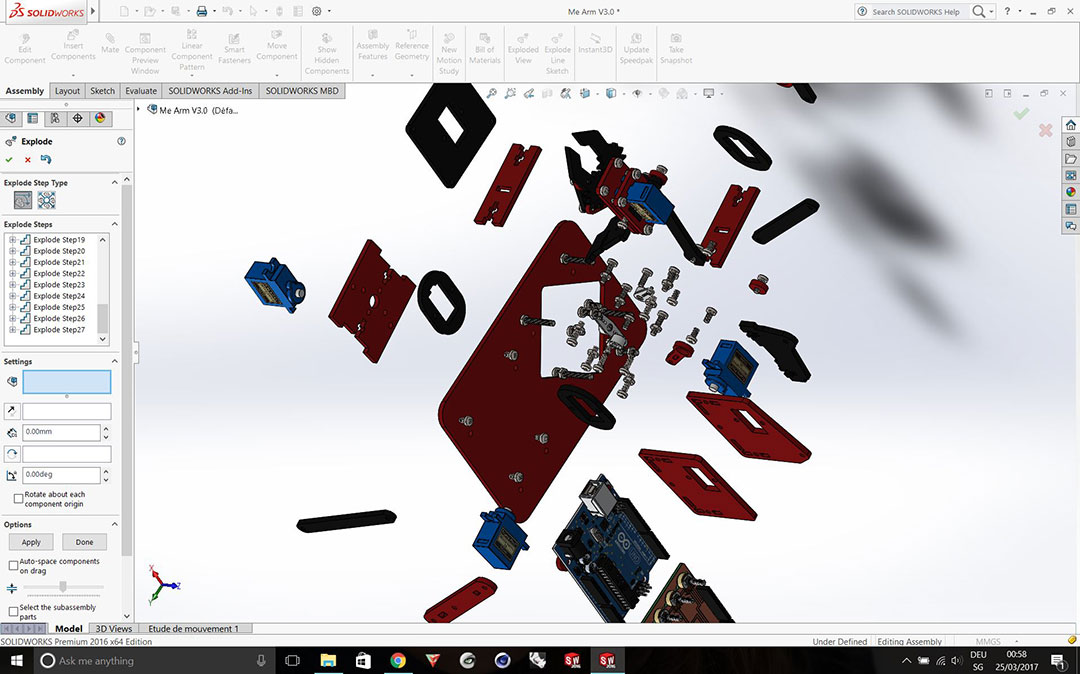The width and height of the screenshot is (1080, 674).
Task: Open File Explorer folder icon in task pane
Action: pyautogui.click(x=1070, y=159)
